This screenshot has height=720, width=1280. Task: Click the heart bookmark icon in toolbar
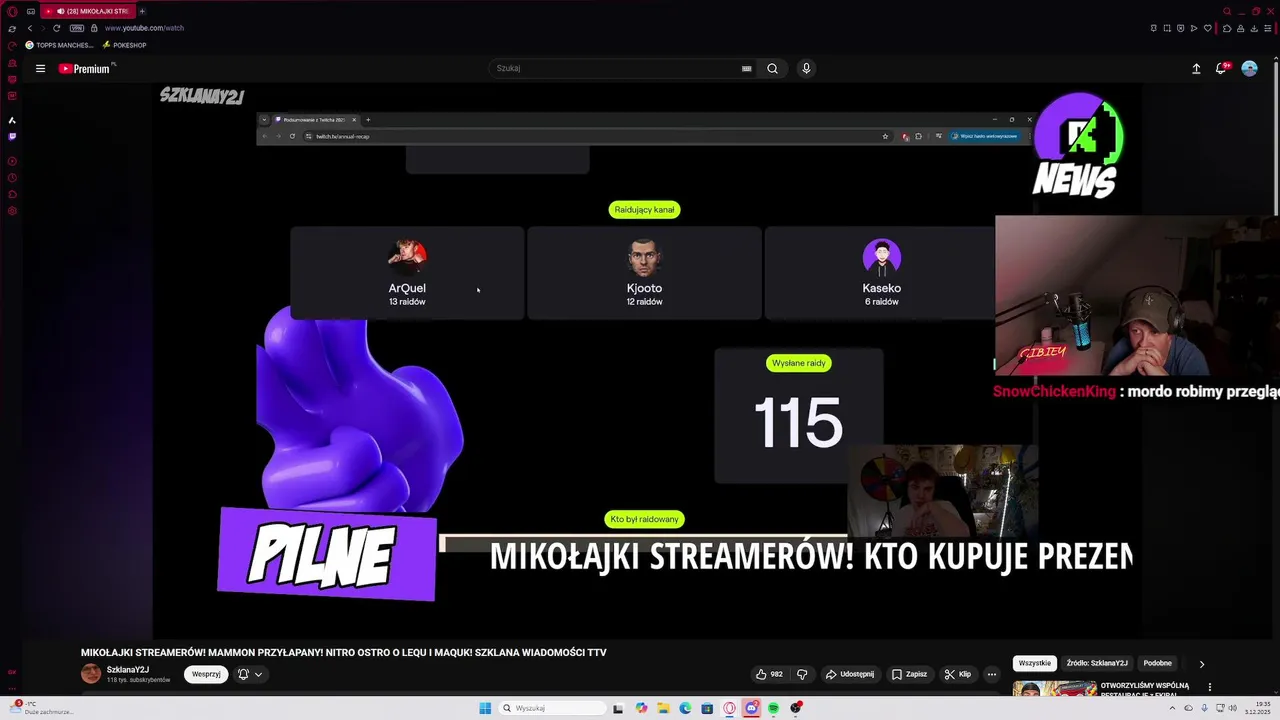point(1207,28)
